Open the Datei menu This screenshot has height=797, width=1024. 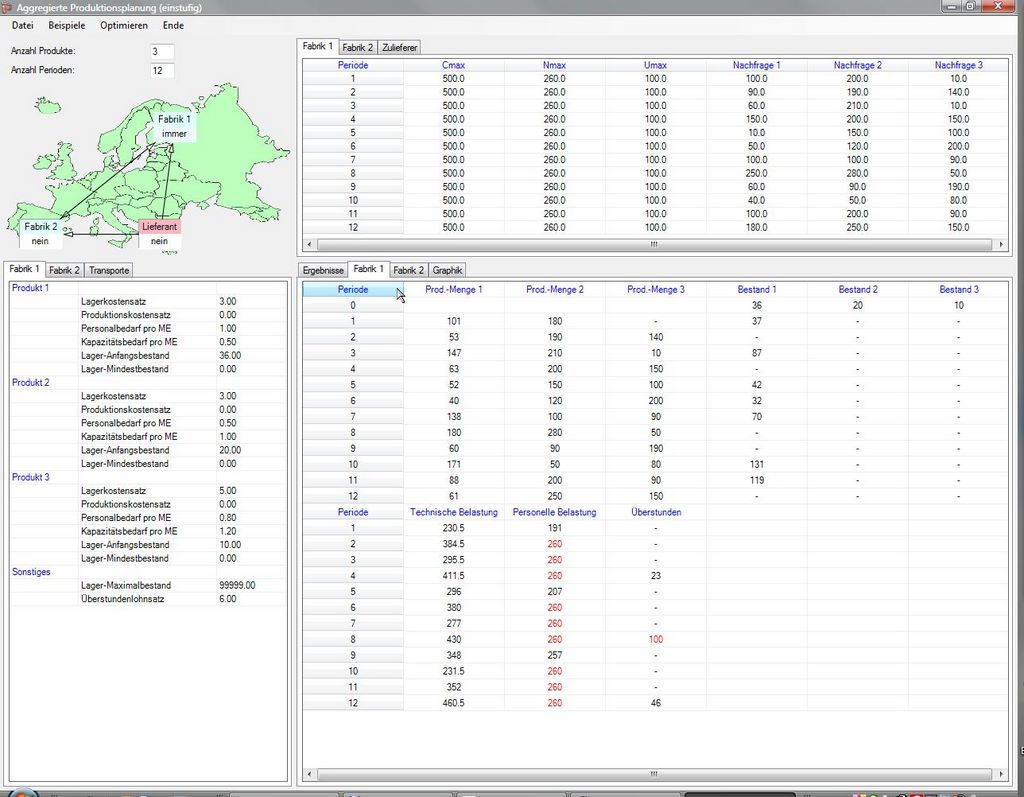click(22, 25)
